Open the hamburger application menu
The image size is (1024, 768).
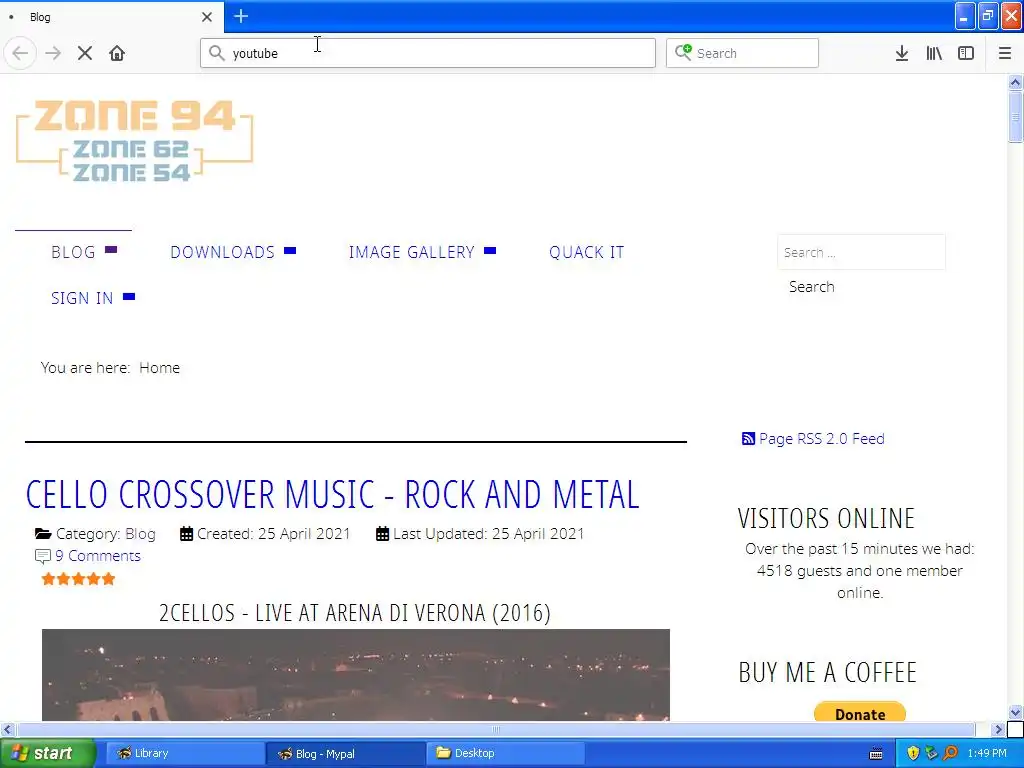pos(1005,53)
